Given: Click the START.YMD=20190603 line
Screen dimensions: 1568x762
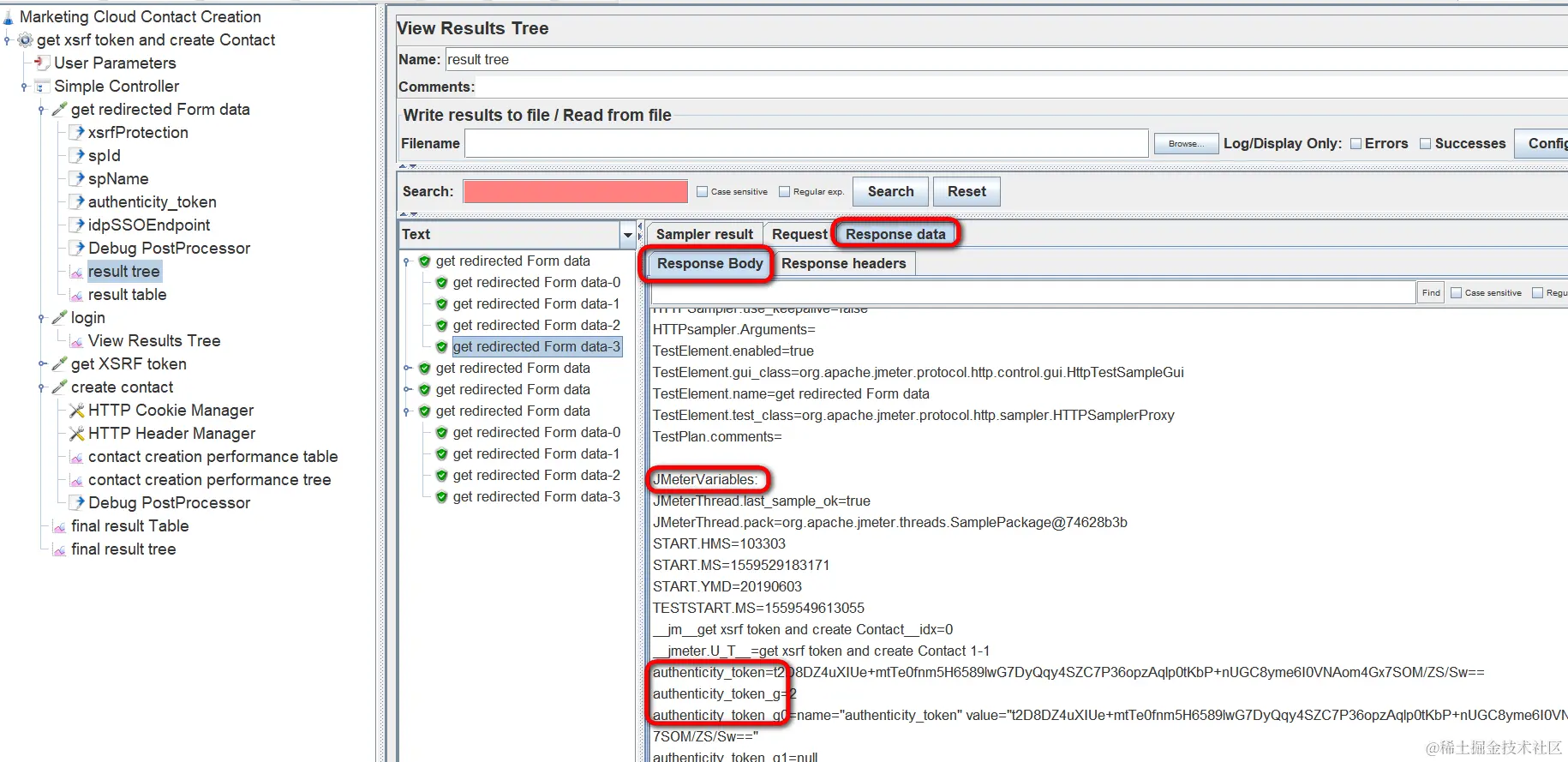Looking at the screenshot, I should [727, 587].
